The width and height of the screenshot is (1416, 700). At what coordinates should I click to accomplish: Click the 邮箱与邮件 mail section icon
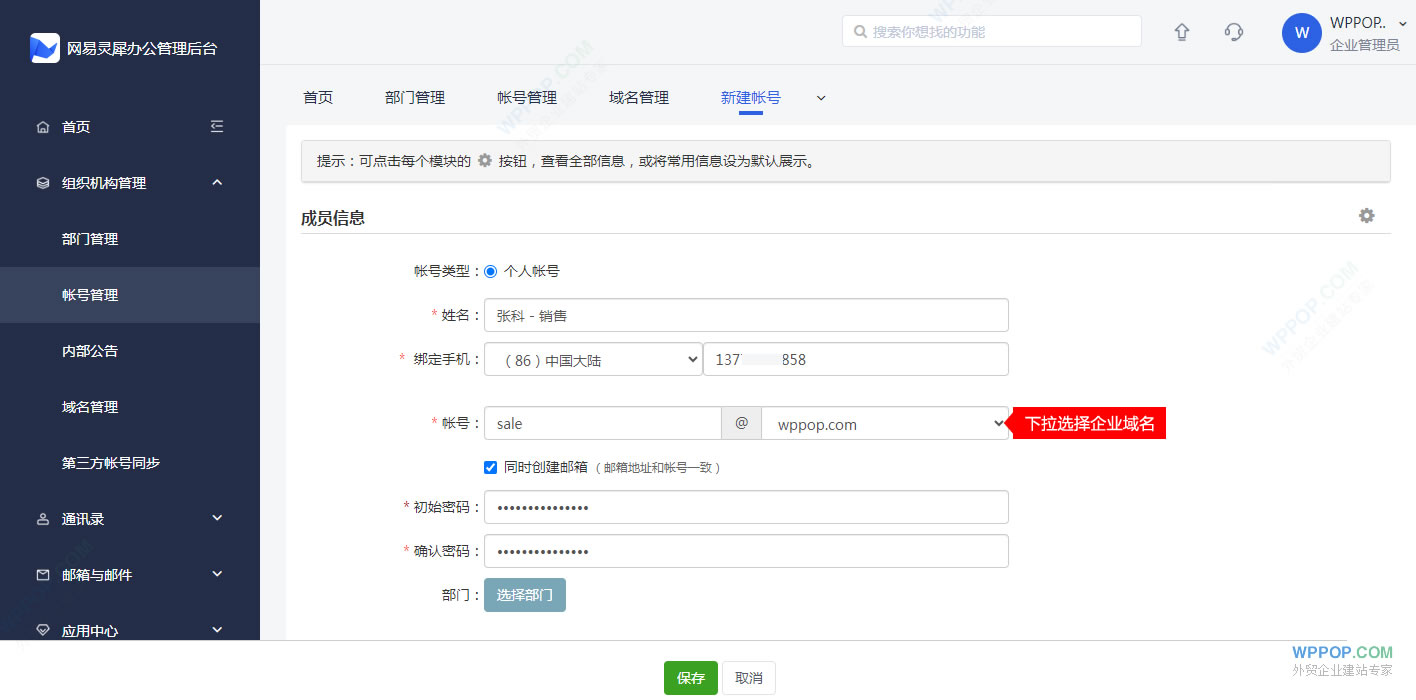[42, 574]
